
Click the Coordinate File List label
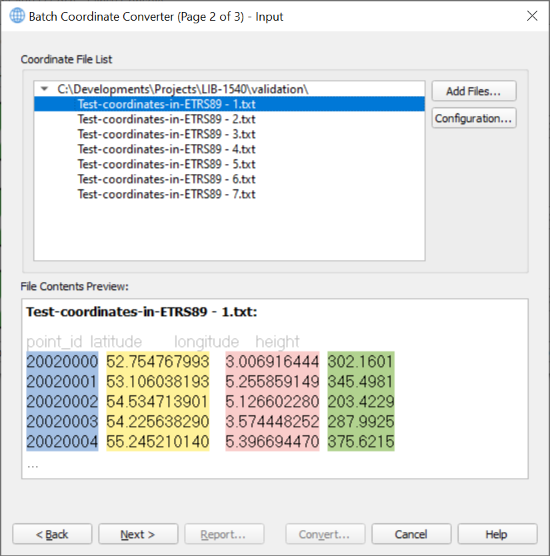tap(66, 59)
